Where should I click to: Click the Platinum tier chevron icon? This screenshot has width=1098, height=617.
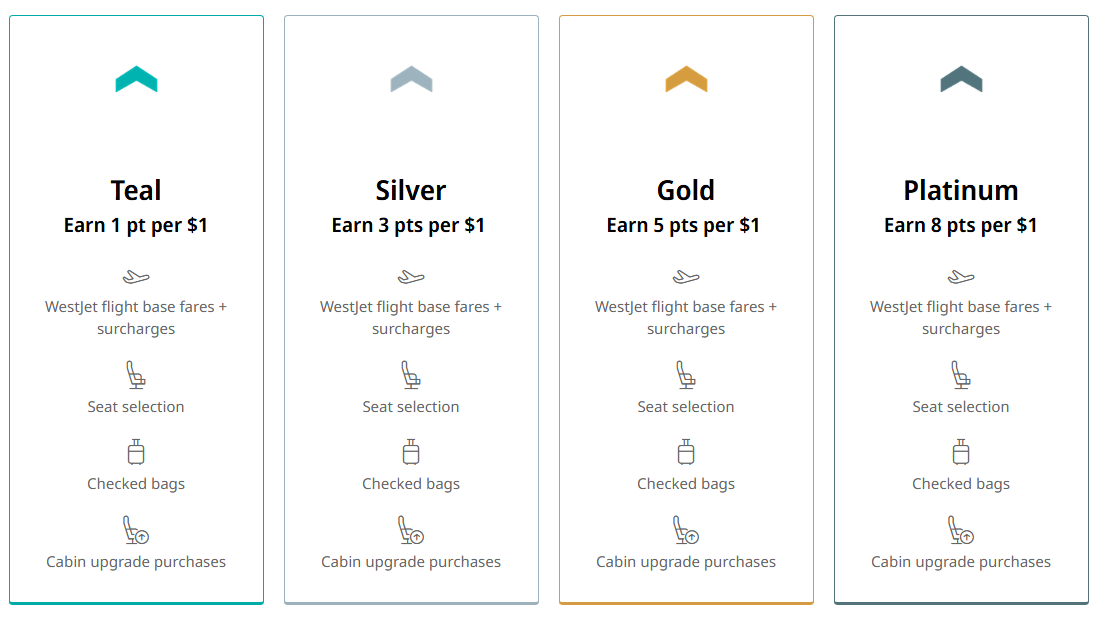coord(961,79)
